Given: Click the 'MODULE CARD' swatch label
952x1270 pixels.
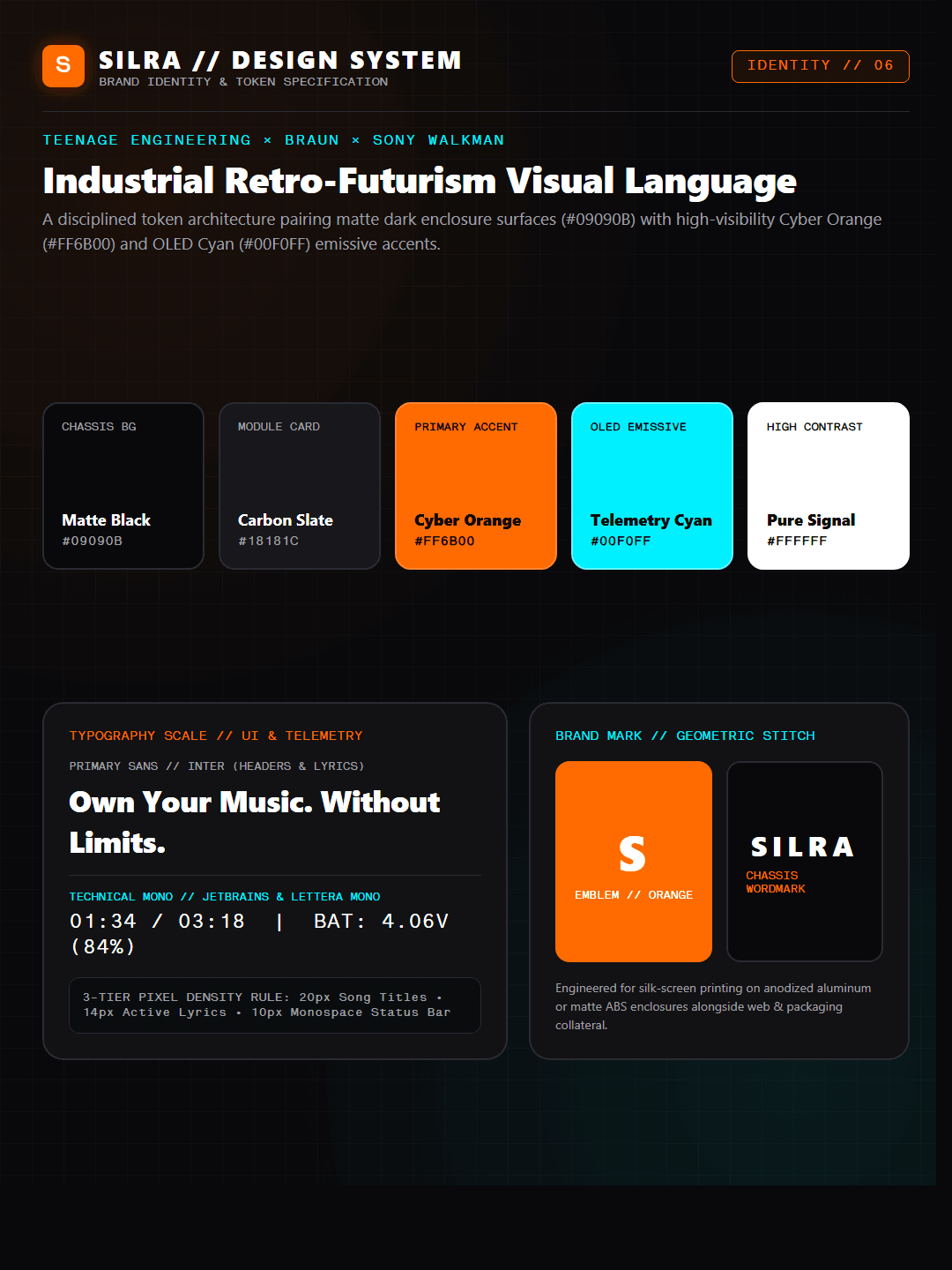Looking at the screenshot, I should [x=279, y=427].
